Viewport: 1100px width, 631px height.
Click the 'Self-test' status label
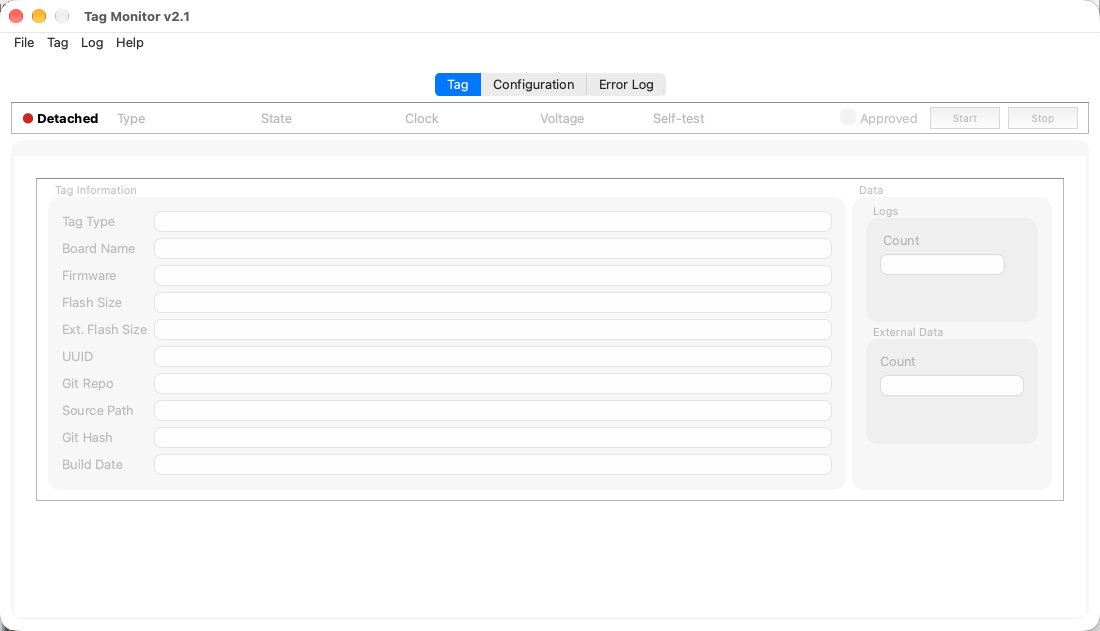[678, 119]
